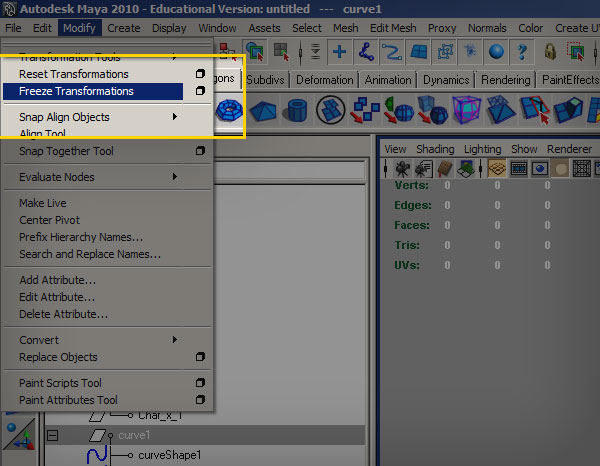Open viewport View menu
This screenshot has width=600, height=466.
[395, 149]
